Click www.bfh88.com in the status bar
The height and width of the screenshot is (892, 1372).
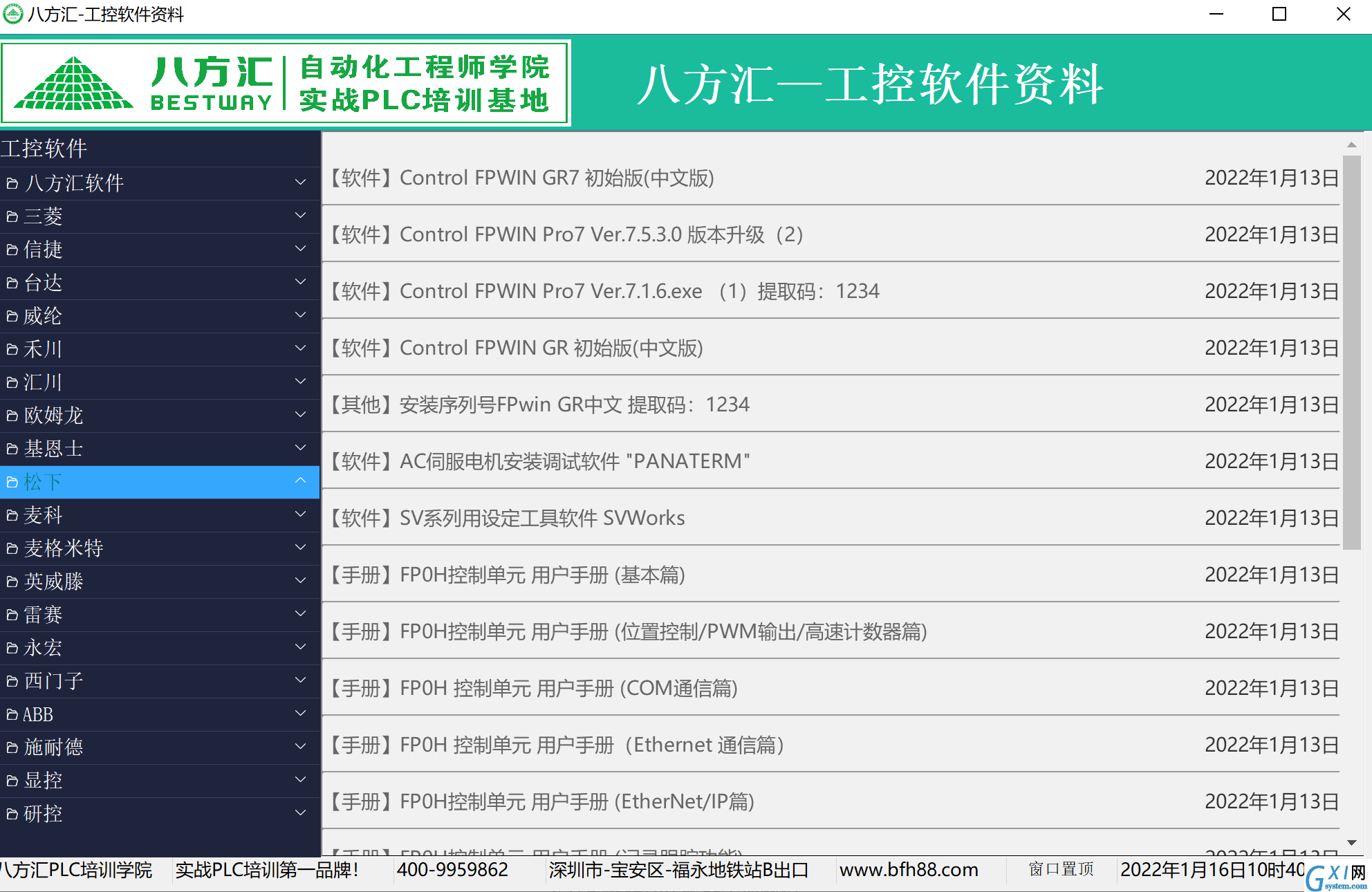909,870
